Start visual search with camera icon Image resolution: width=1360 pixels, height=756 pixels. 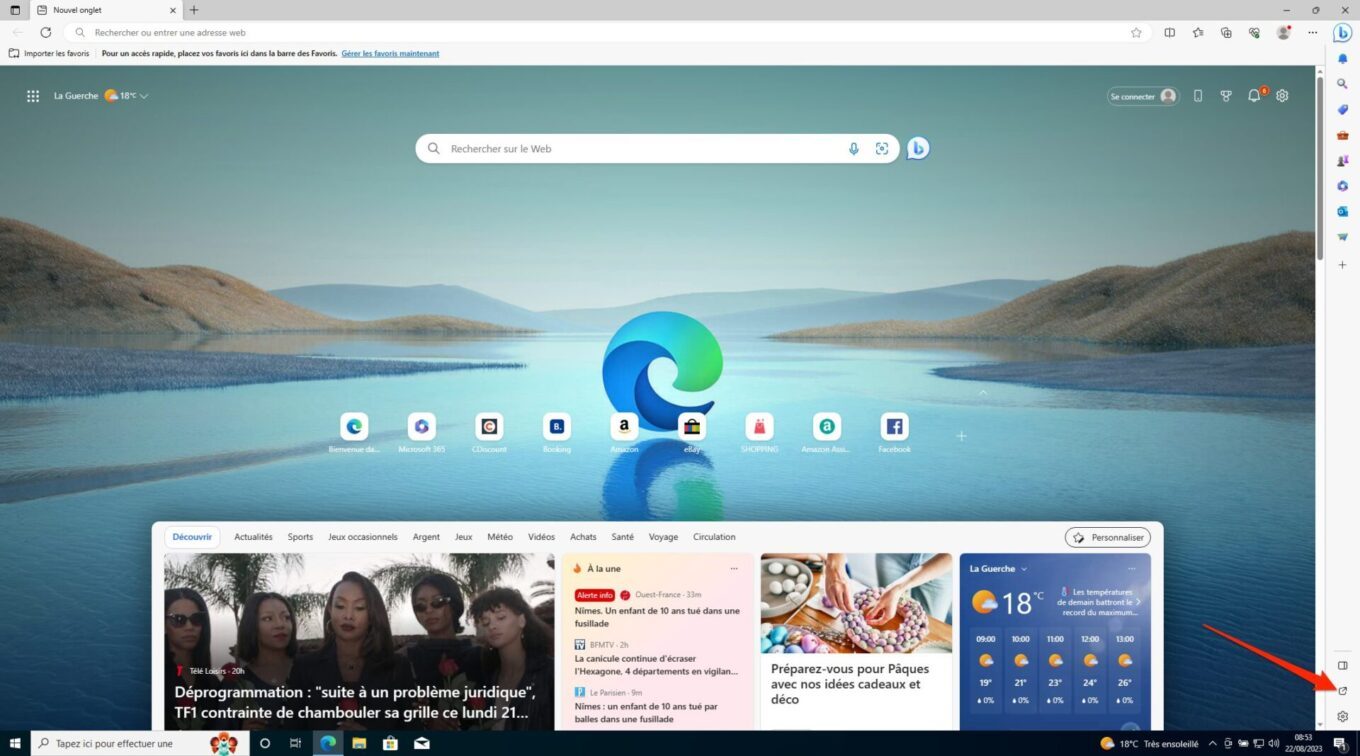(x=882, y=149)
